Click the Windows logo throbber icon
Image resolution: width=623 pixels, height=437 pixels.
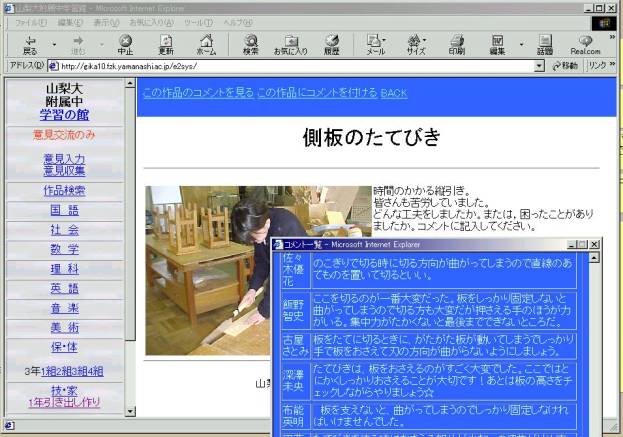pos(604,23)
